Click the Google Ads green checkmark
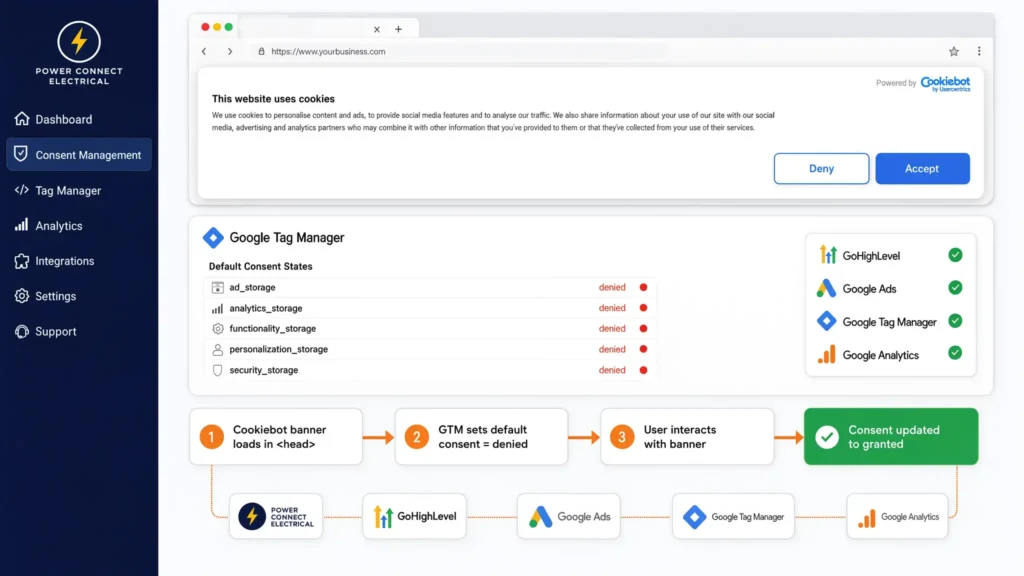Screen dimensions: 1024x576 [955, 287]
